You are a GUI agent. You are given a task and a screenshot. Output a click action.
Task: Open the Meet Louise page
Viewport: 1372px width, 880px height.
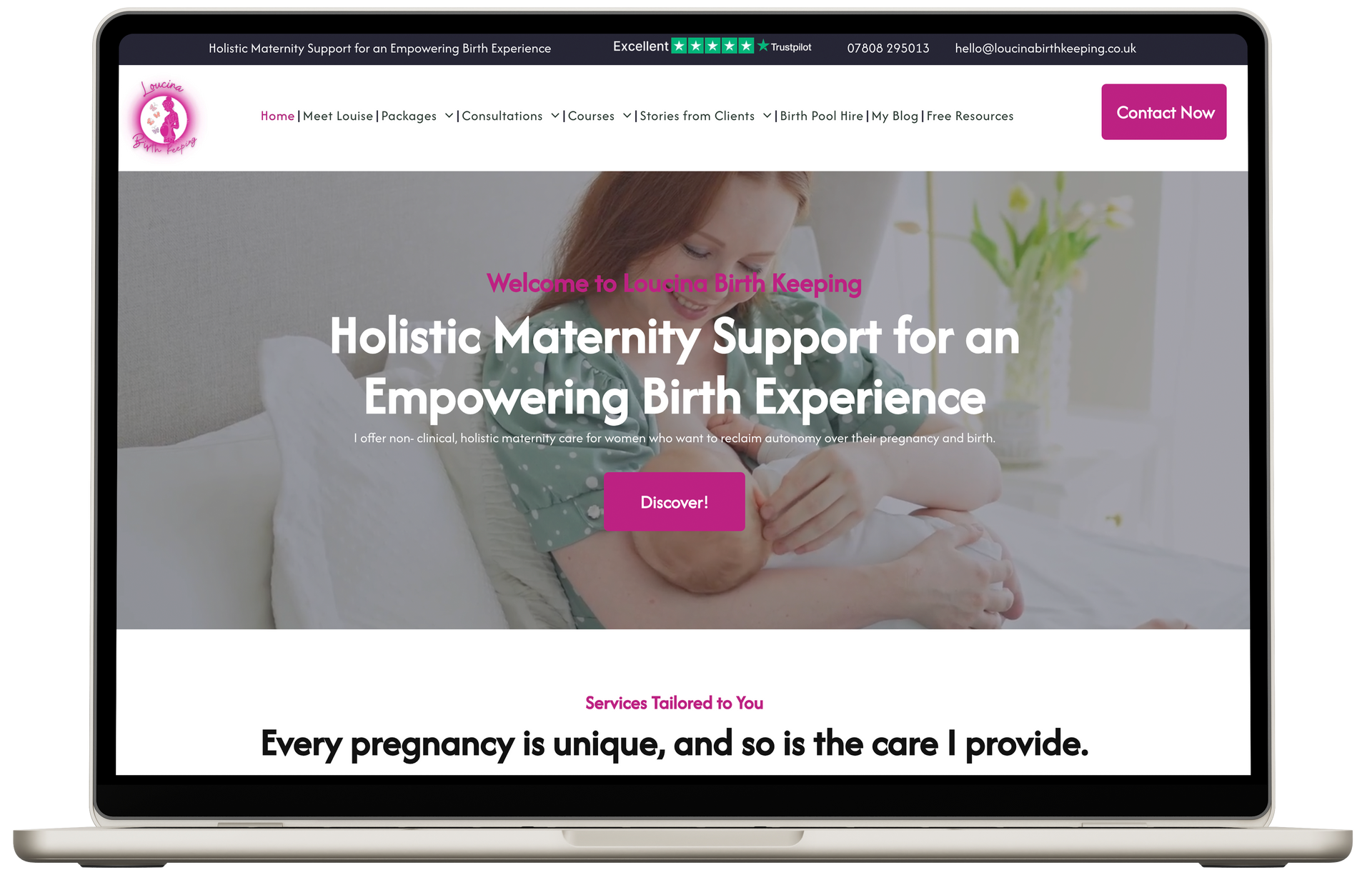(338, 116)
